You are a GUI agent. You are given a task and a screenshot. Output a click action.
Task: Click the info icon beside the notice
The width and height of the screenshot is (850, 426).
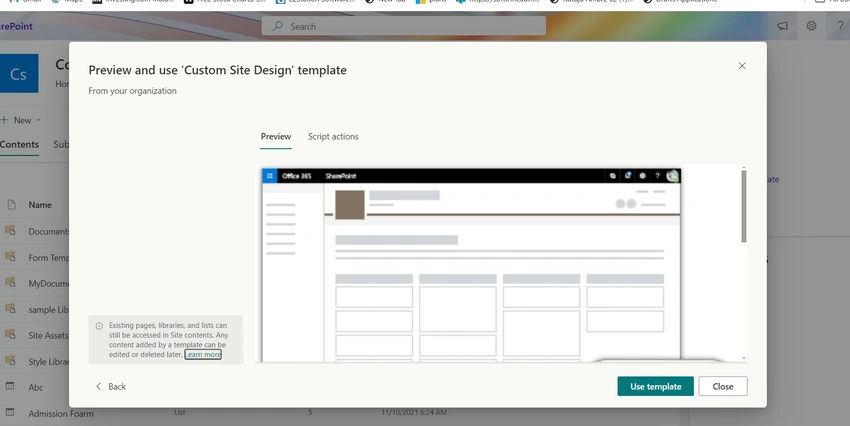pyautogui.click(x=99, y=326)
